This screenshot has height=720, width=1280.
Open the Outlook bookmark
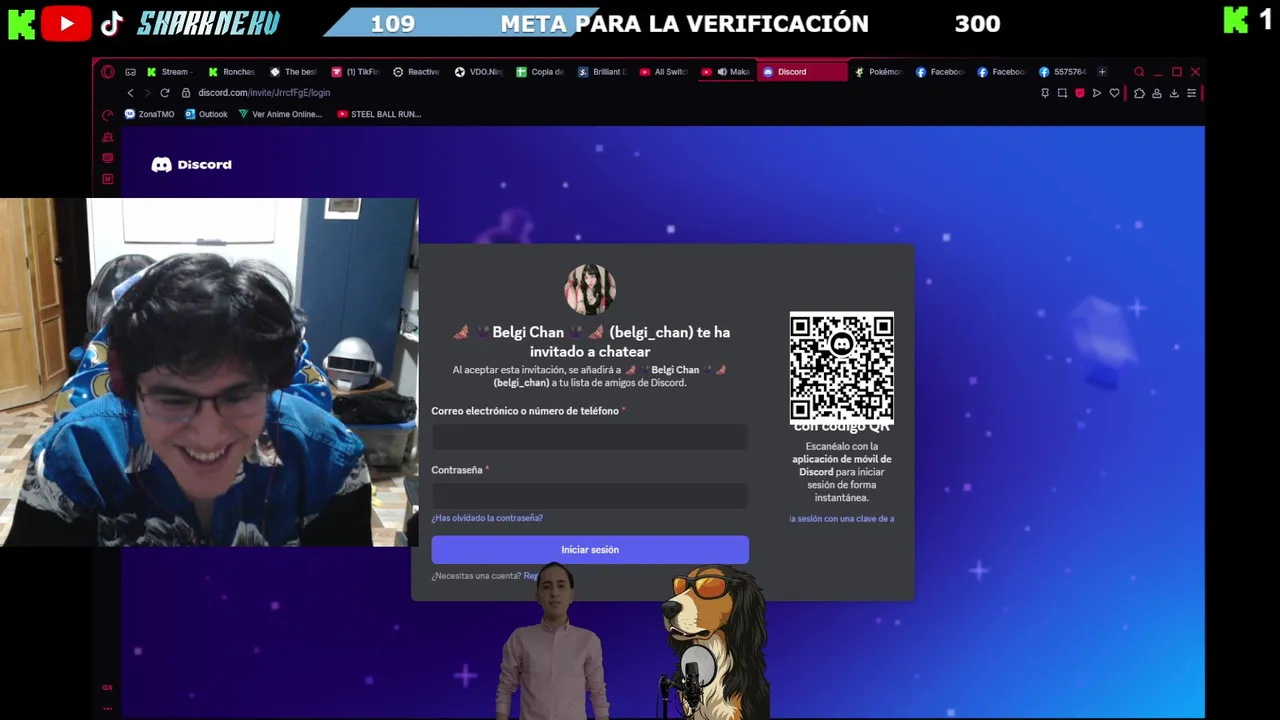click(206, 114)
